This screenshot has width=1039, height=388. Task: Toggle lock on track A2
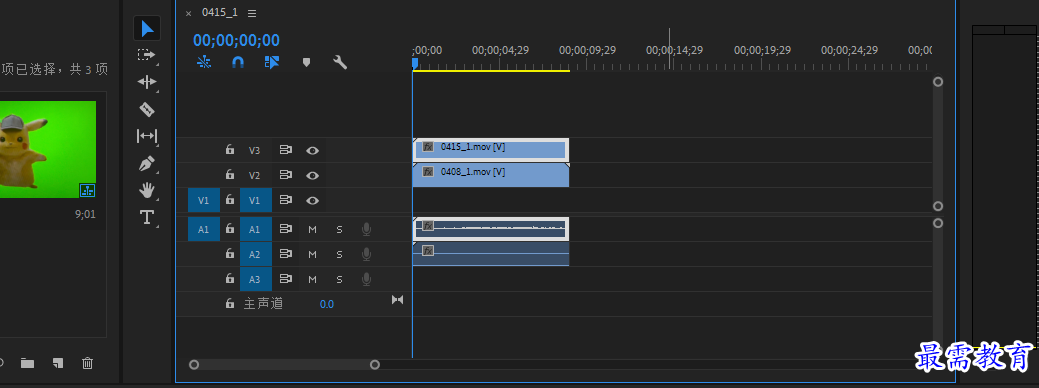(x=230, y=254)
